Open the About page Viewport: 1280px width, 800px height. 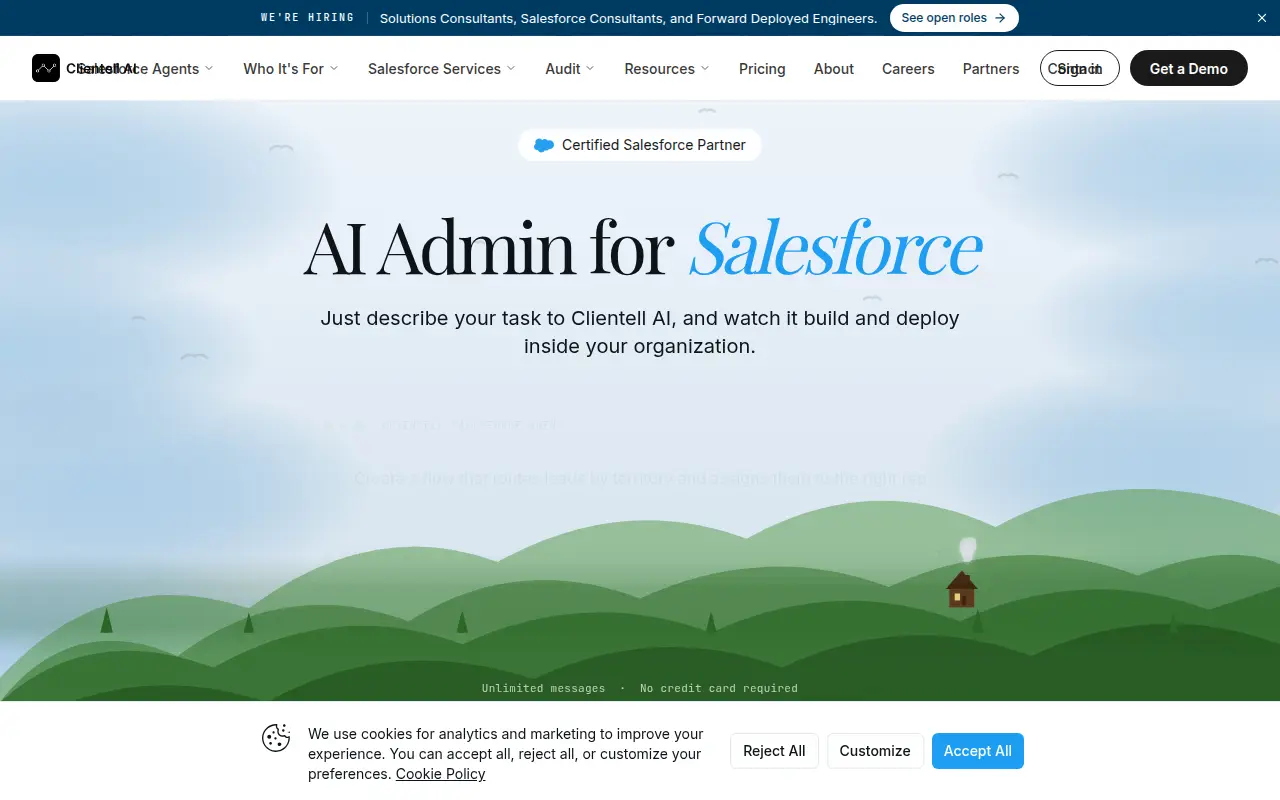834,68
